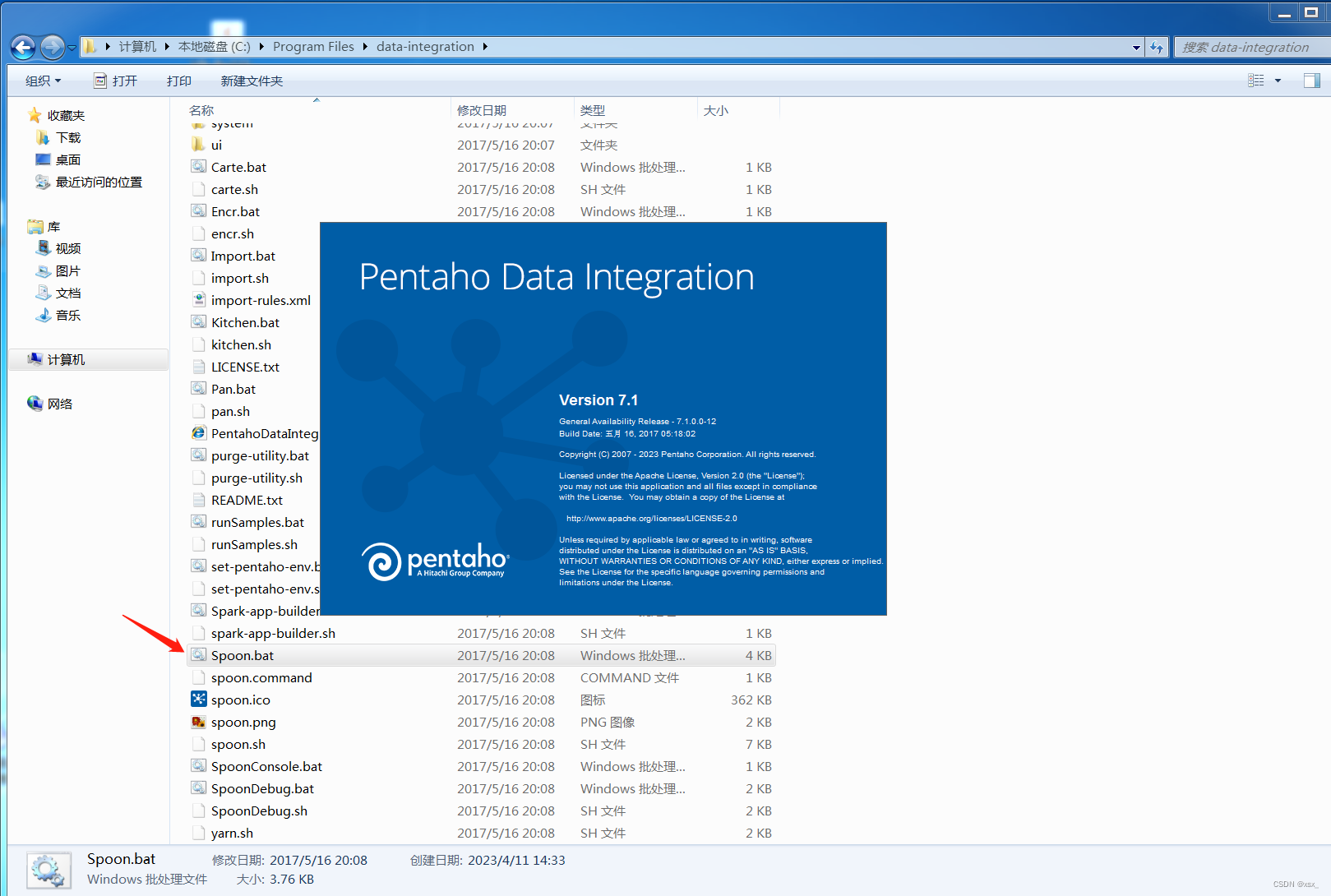Select the spoon.command file name
Image resolution: width=1331 pixels, height=896 pixels.
click(x=261, y=677)
